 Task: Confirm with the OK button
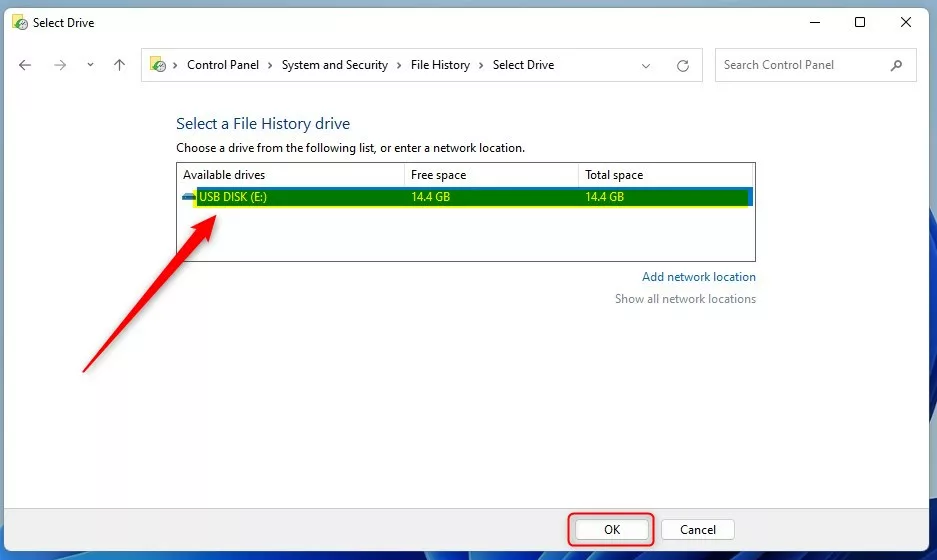612,530
